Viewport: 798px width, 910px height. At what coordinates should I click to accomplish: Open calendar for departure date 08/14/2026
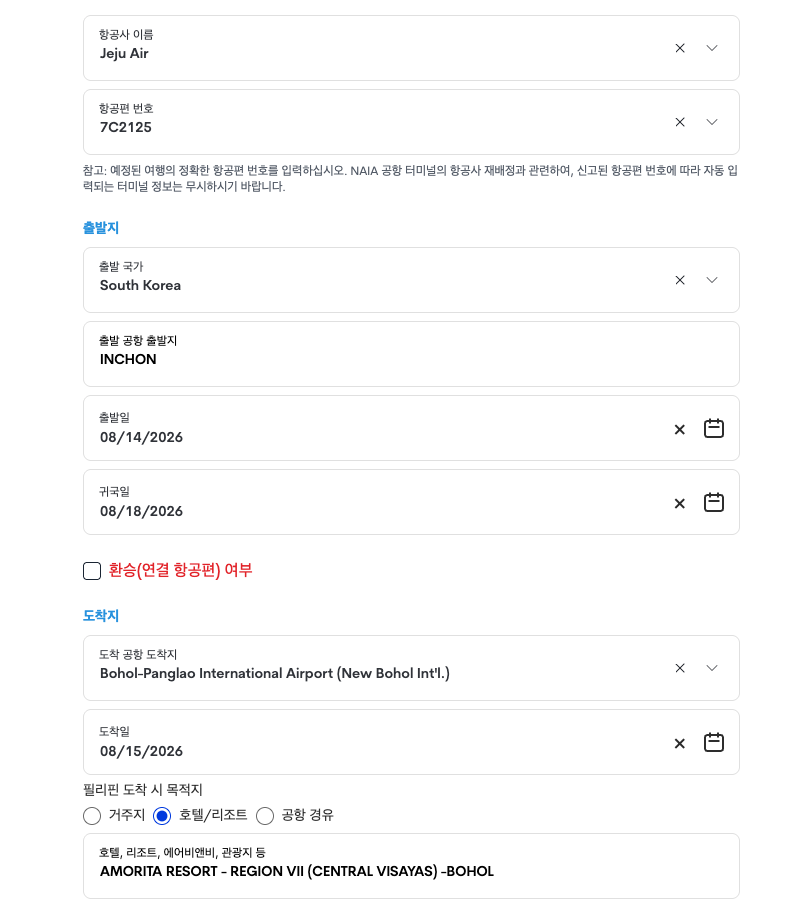(713, 428)
